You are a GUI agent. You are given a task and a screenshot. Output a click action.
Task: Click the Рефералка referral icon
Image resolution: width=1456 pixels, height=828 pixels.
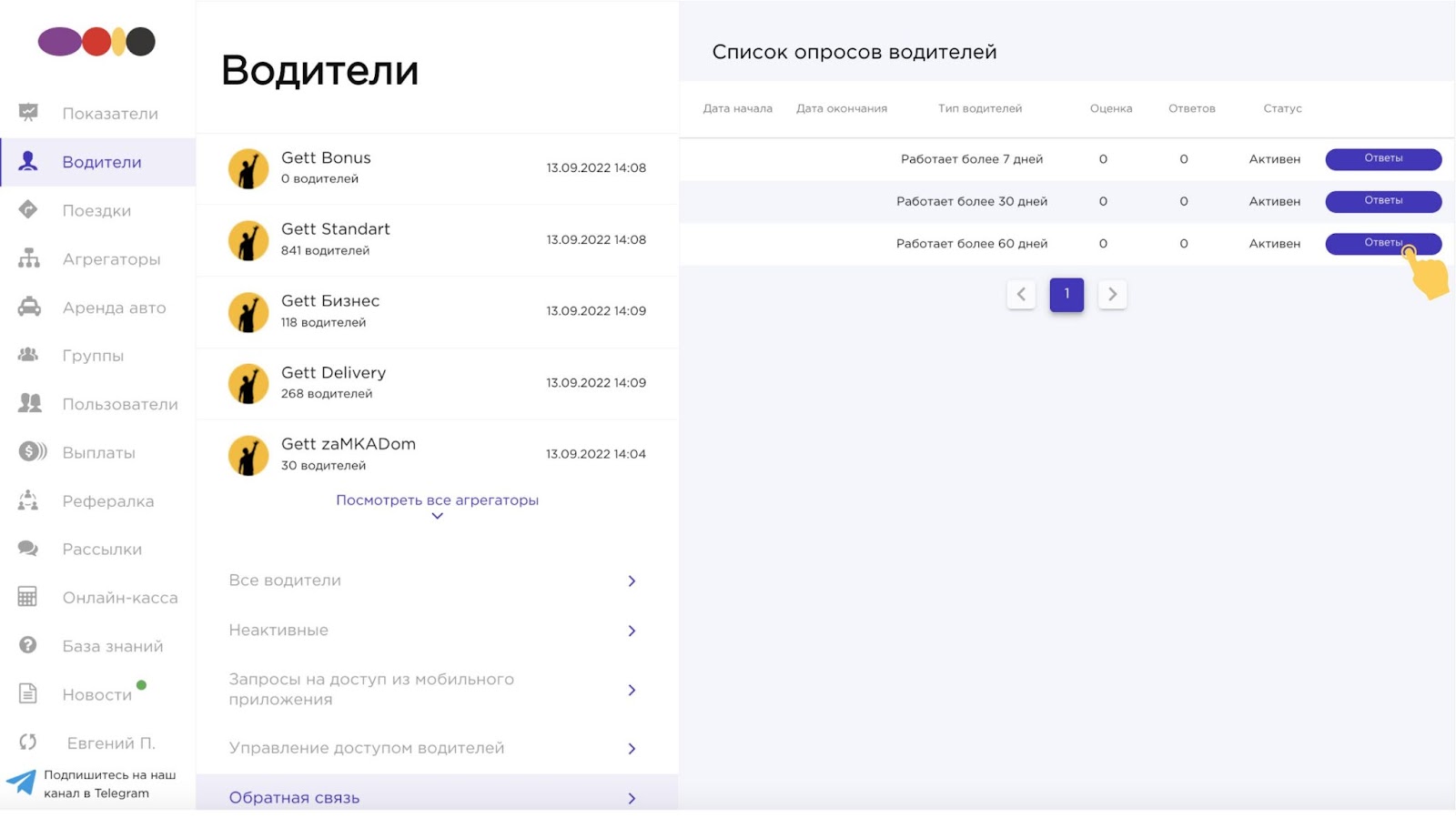click(28, 500)
